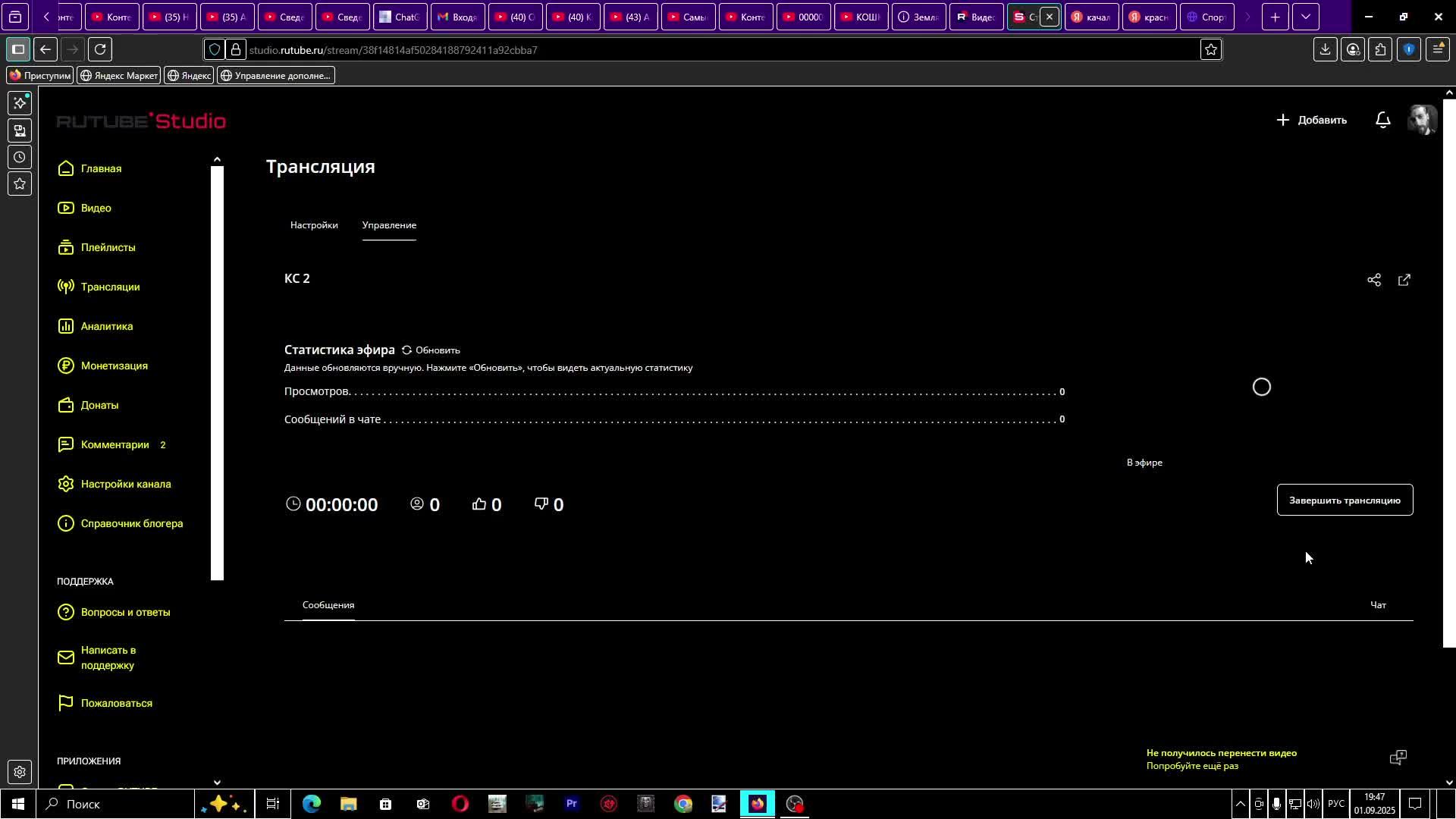Open the notifications bell
The image size is (1456, 819).
pyautogui.click(x=1382, y=120)
